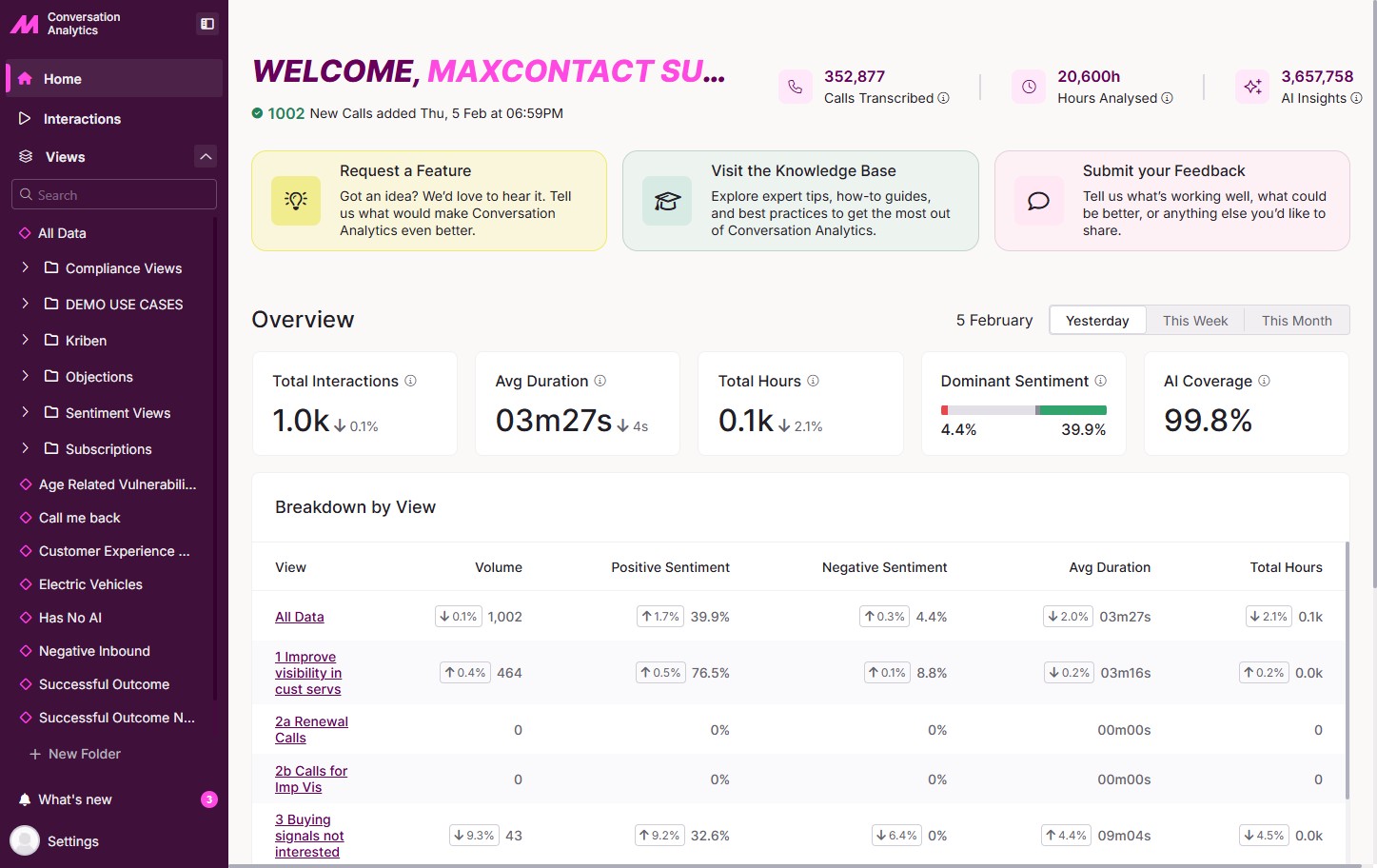Viewport: 1377px width, 868px height.
Task: Open the '2b Calls for Imp Vis' link
Action: click(311, 779)
